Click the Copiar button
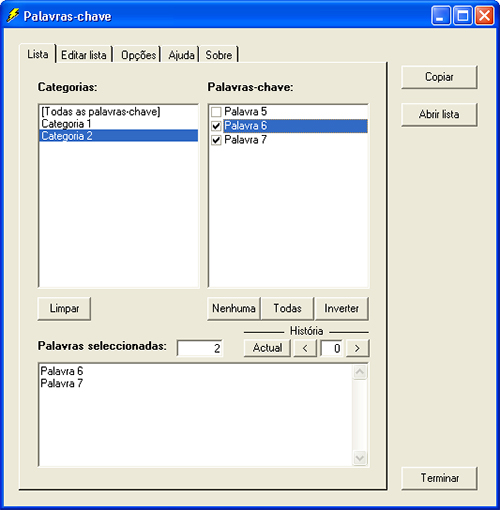 439,77
